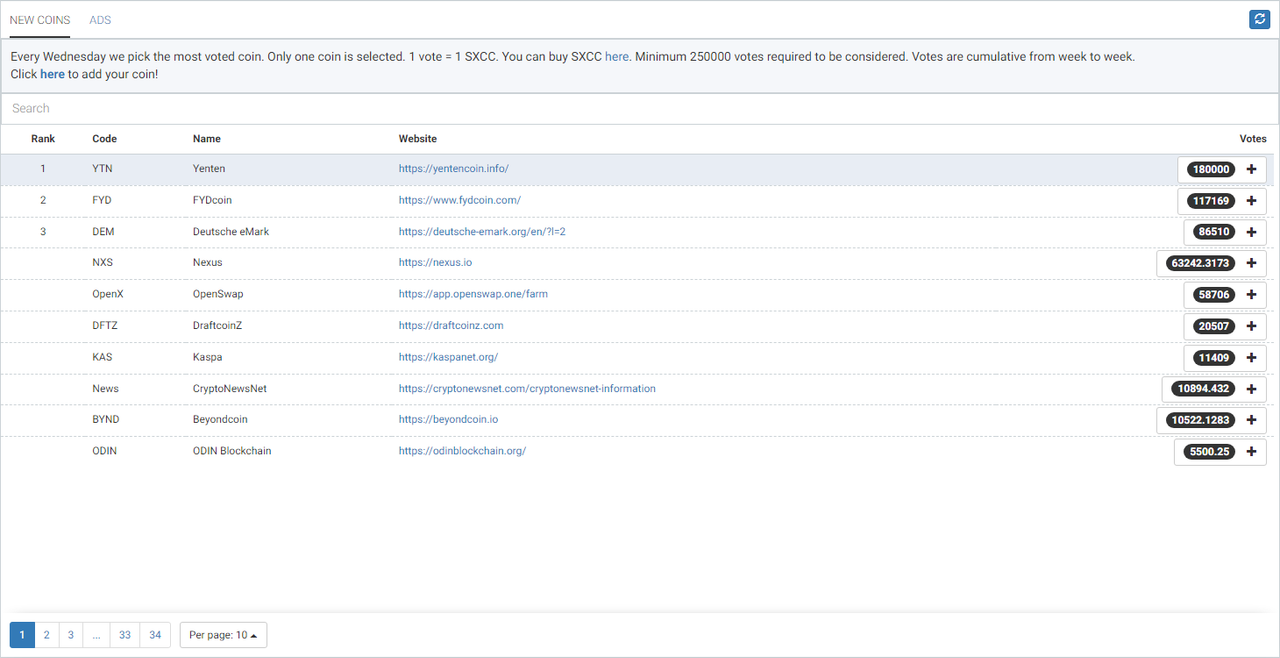Image resolution: width=1280 pixels, height=658 pixels.
Task: Click the name CryptoNewsNet
Action: [230, 389]
